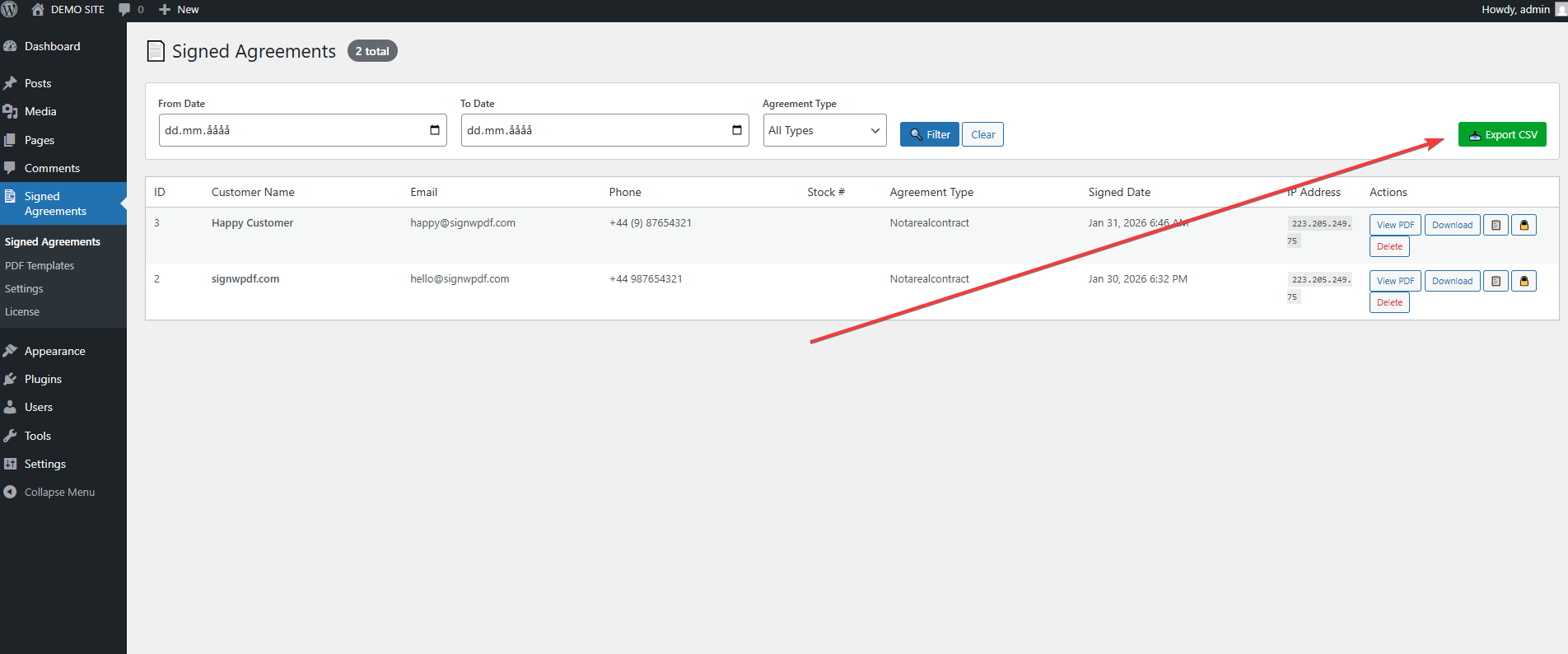Open the Plugins menu in the sidebar
Image resolution: width=1568 pixels, height=654 pixels.
[x=43, y=379]
